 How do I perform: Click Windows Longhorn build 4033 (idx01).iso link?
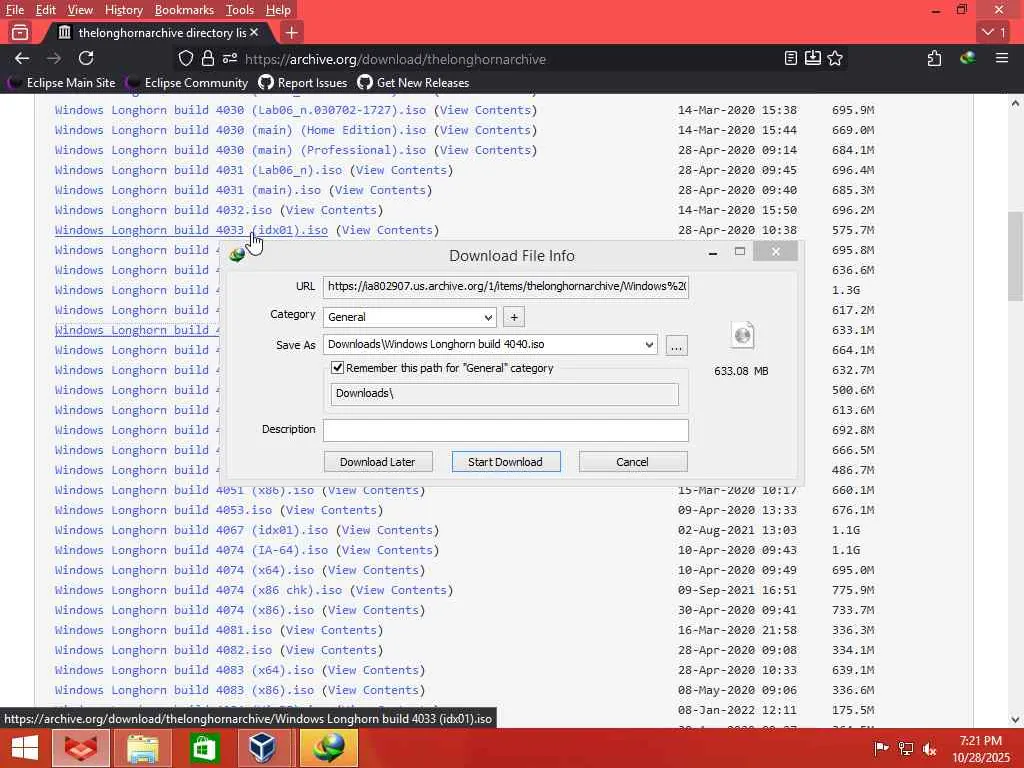tap(191, 230)
